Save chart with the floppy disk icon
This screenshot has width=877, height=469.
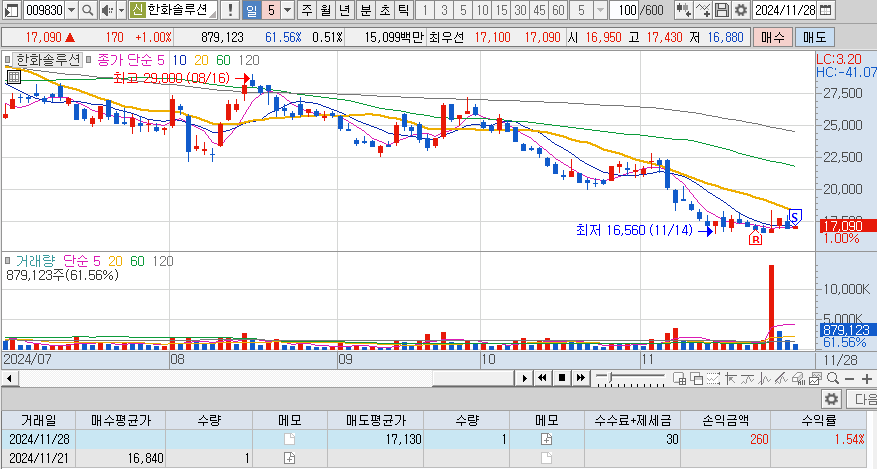722,10
